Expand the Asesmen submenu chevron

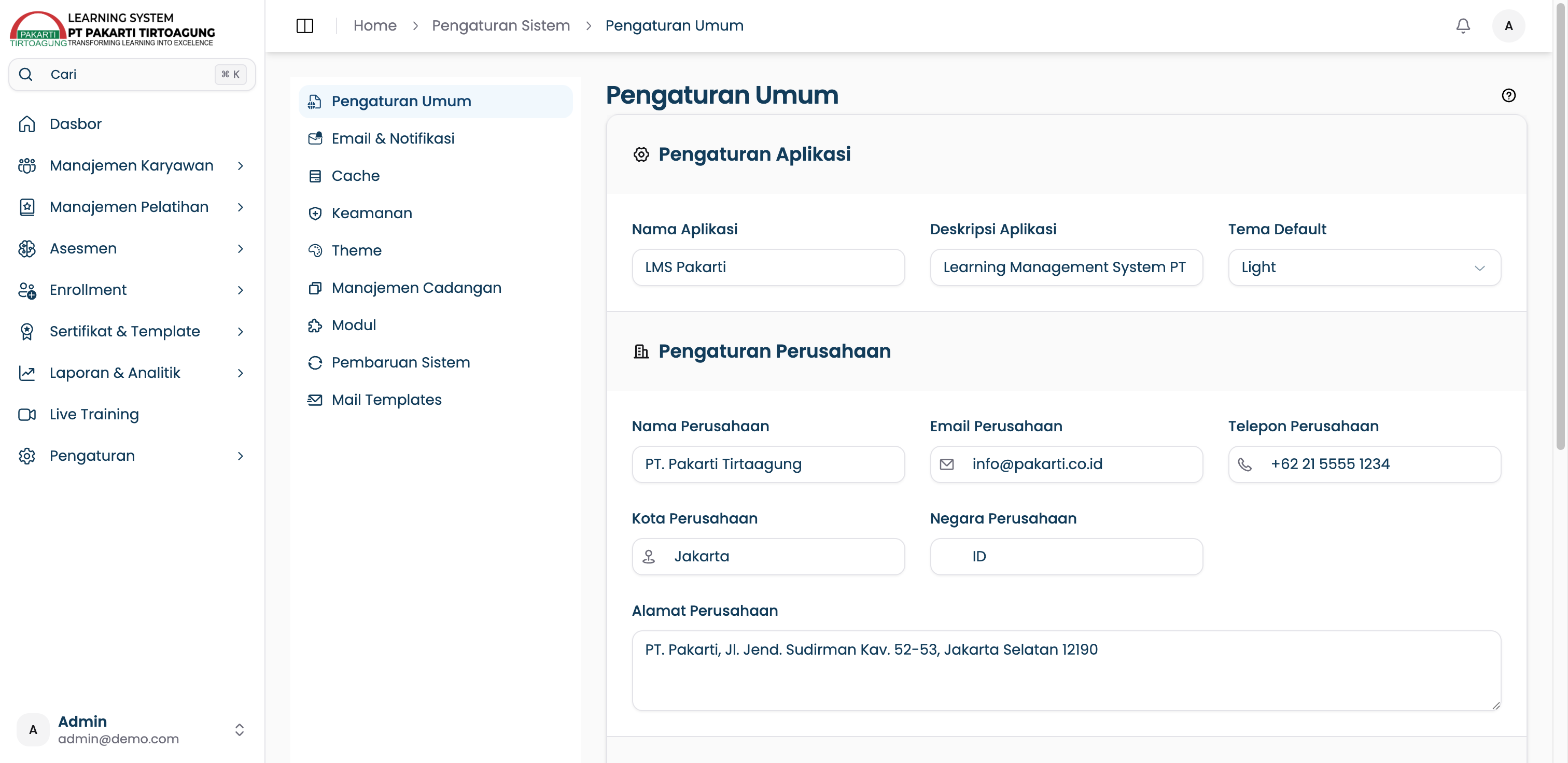coord(241,248)
